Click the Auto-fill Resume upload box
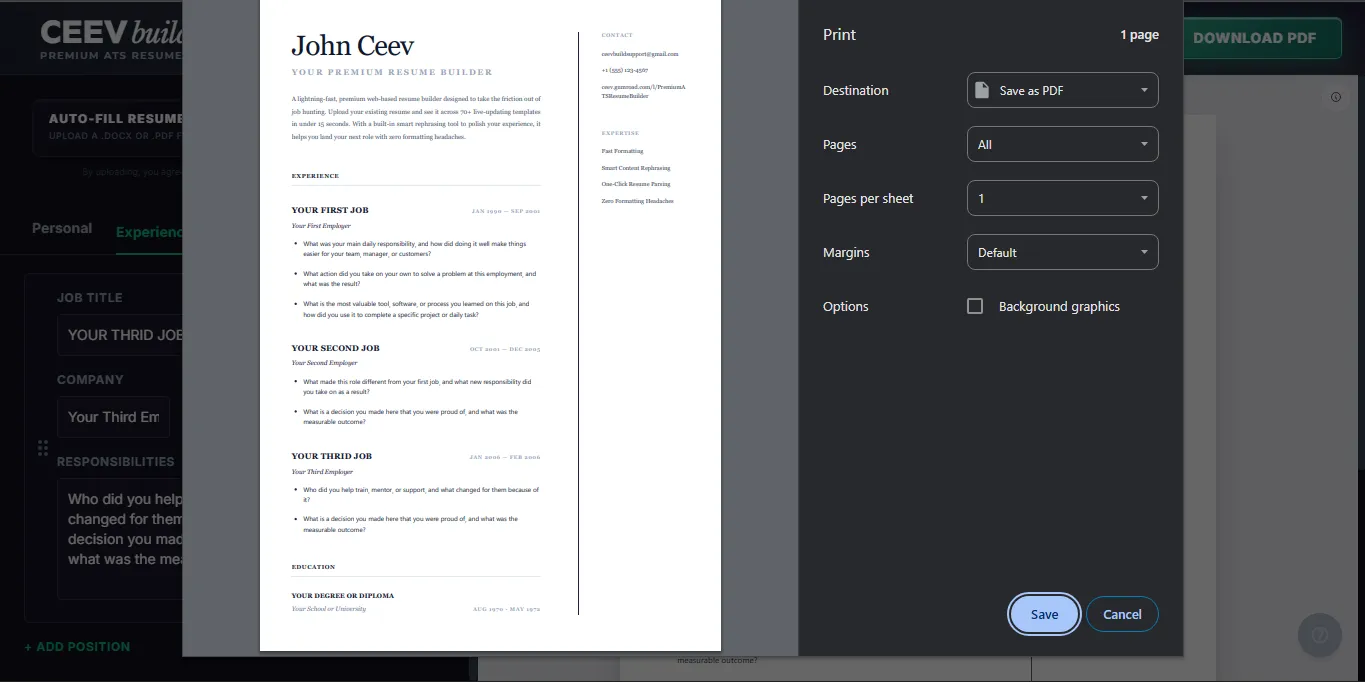This screenshot has height=682, width=1365. tap(107, 127)
